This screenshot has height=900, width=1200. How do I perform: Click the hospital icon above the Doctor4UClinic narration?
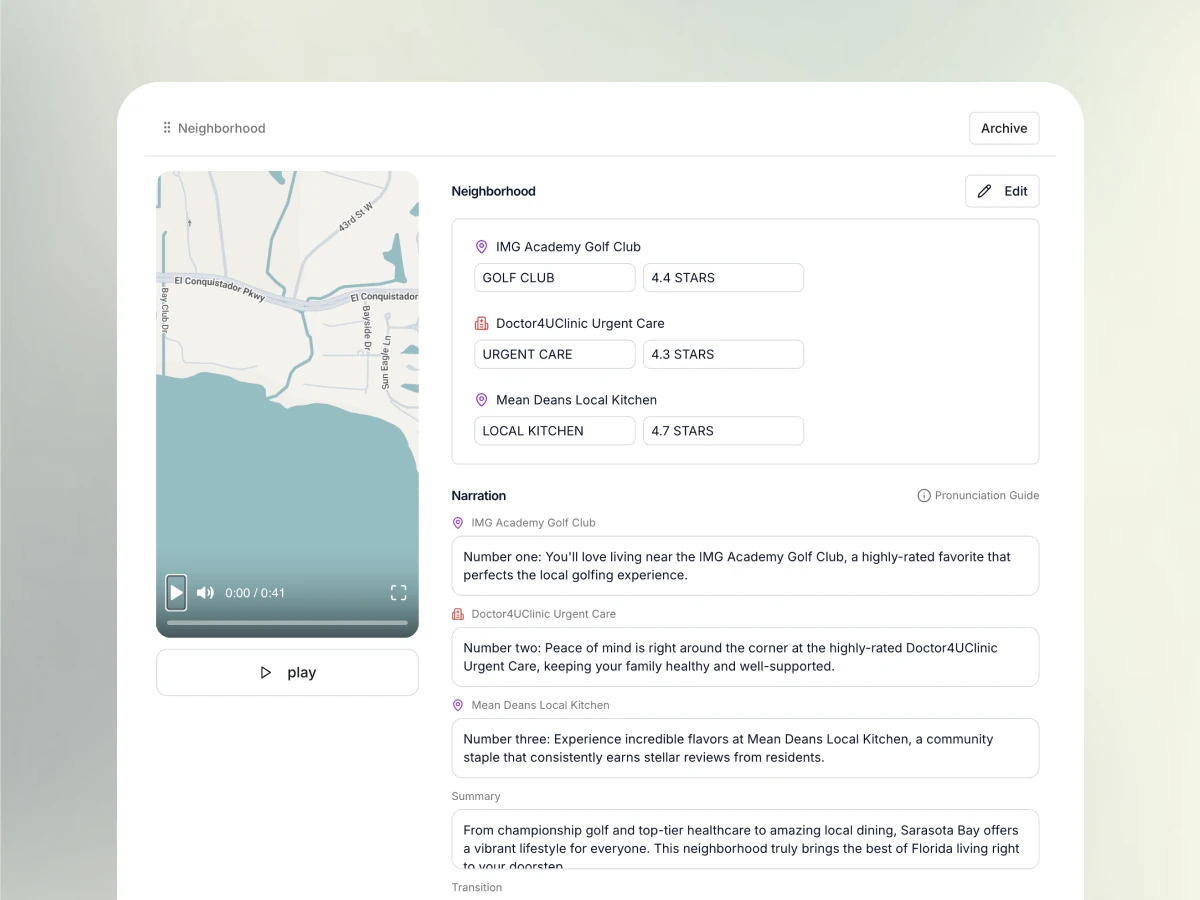[x=458, y=614]
